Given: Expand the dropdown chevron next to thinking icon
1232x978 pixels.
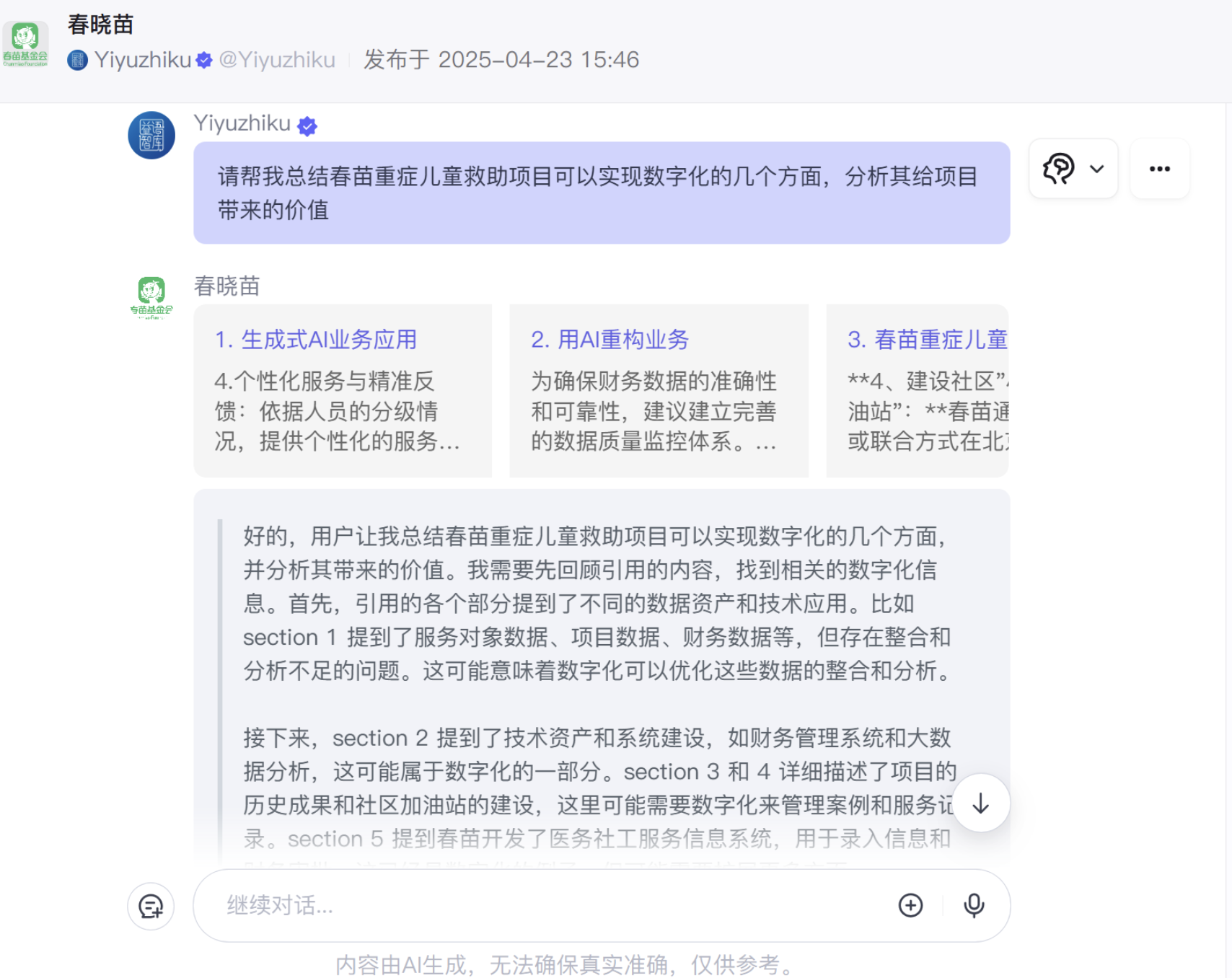Looking at the screenshot, I should click(1097, 169).
